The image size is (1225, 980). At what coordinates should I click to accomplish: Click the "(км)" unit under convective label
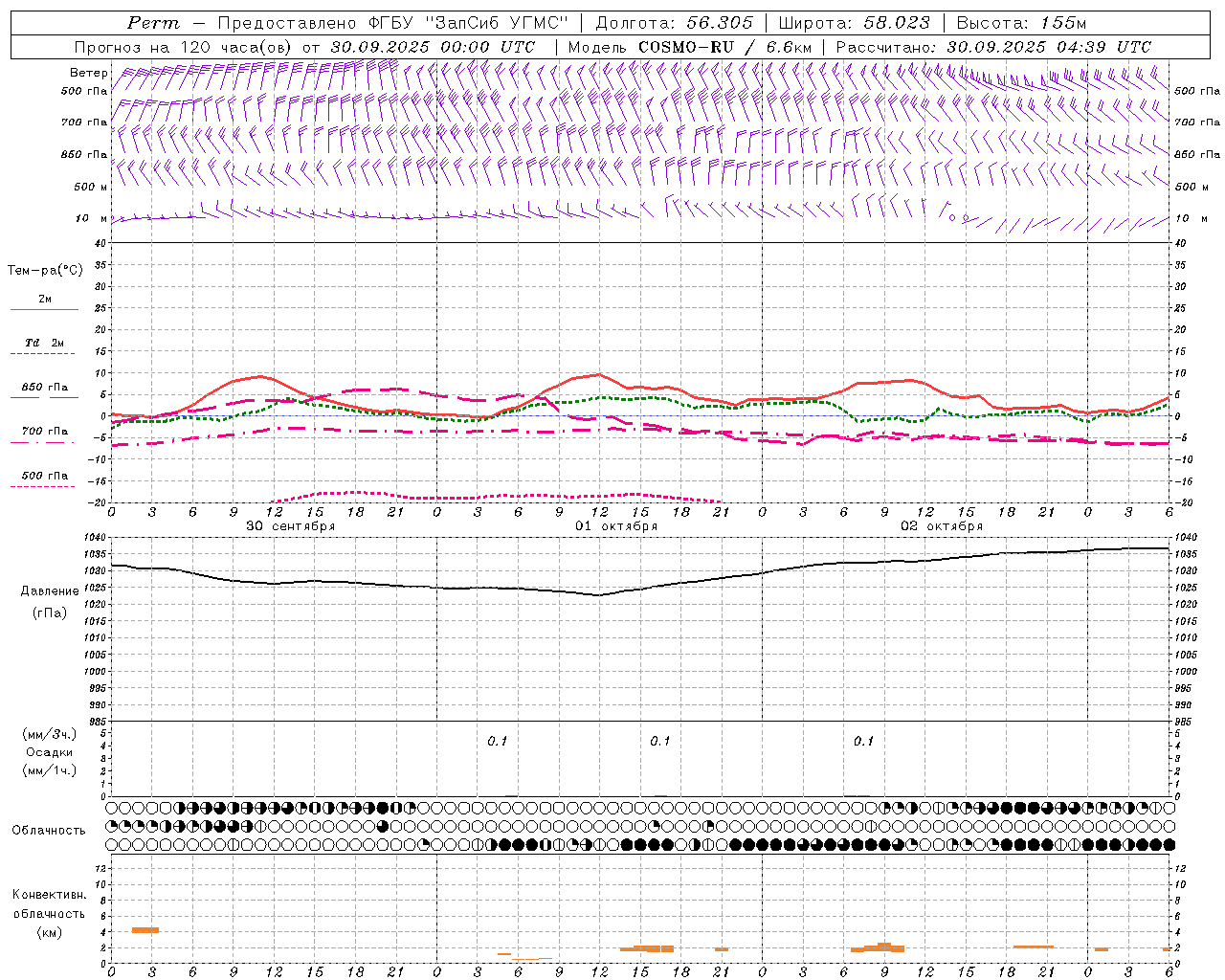[x=49, y=932]
